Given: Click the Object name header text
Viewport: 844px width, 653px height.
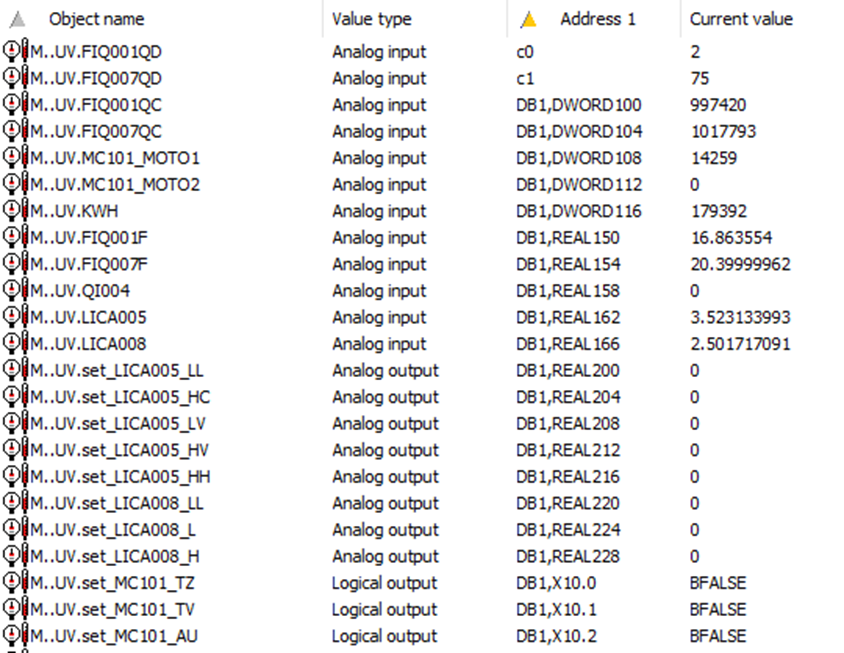Looking at the screenshot, I should pos(96,19).
